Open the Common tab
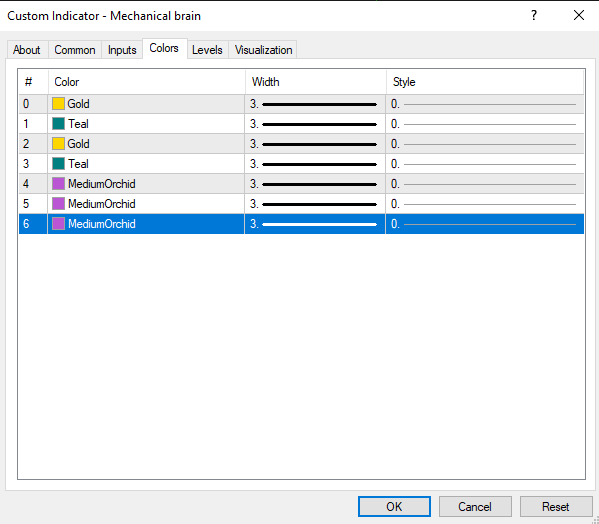599x524 pixels. [x=75, y=50]
